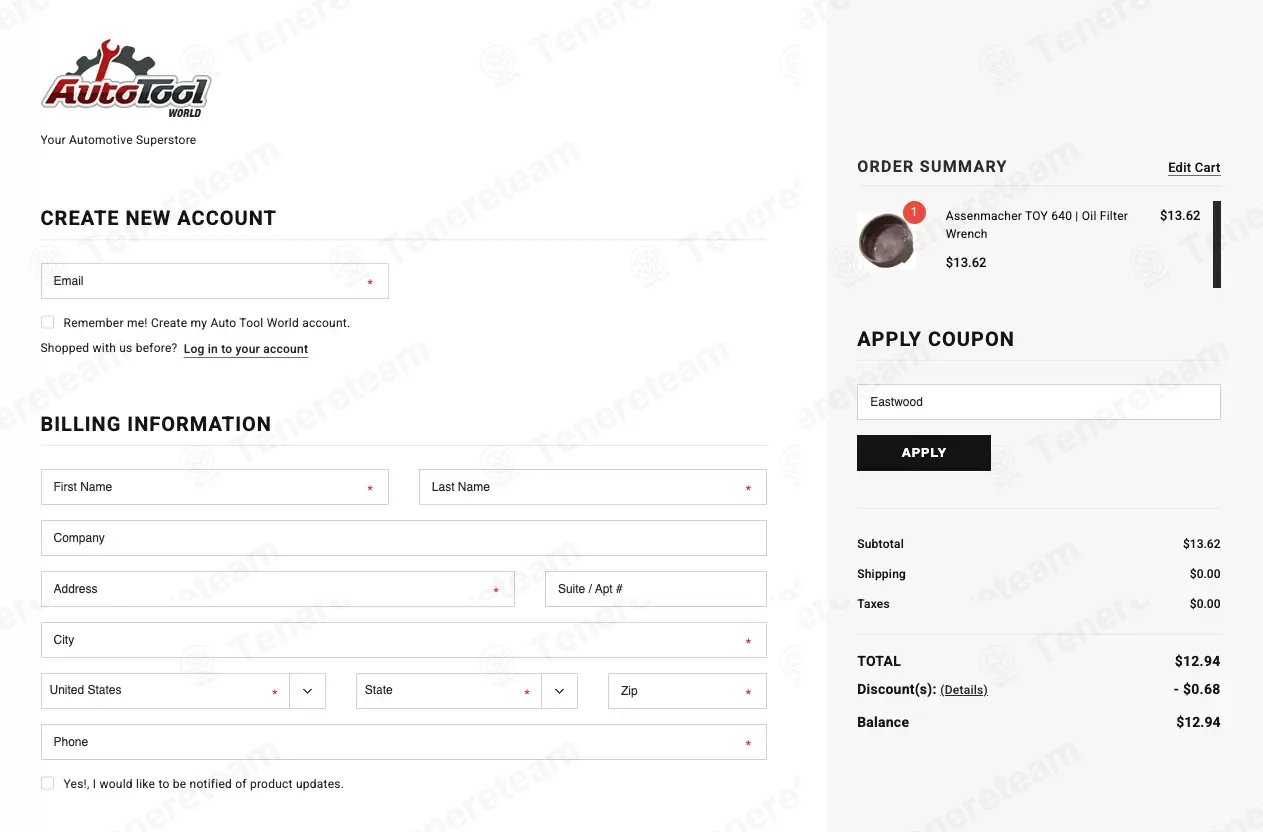Enable product updates notification checkbox
This screenshot has height=832, width=1263.
tap(48, 783)
